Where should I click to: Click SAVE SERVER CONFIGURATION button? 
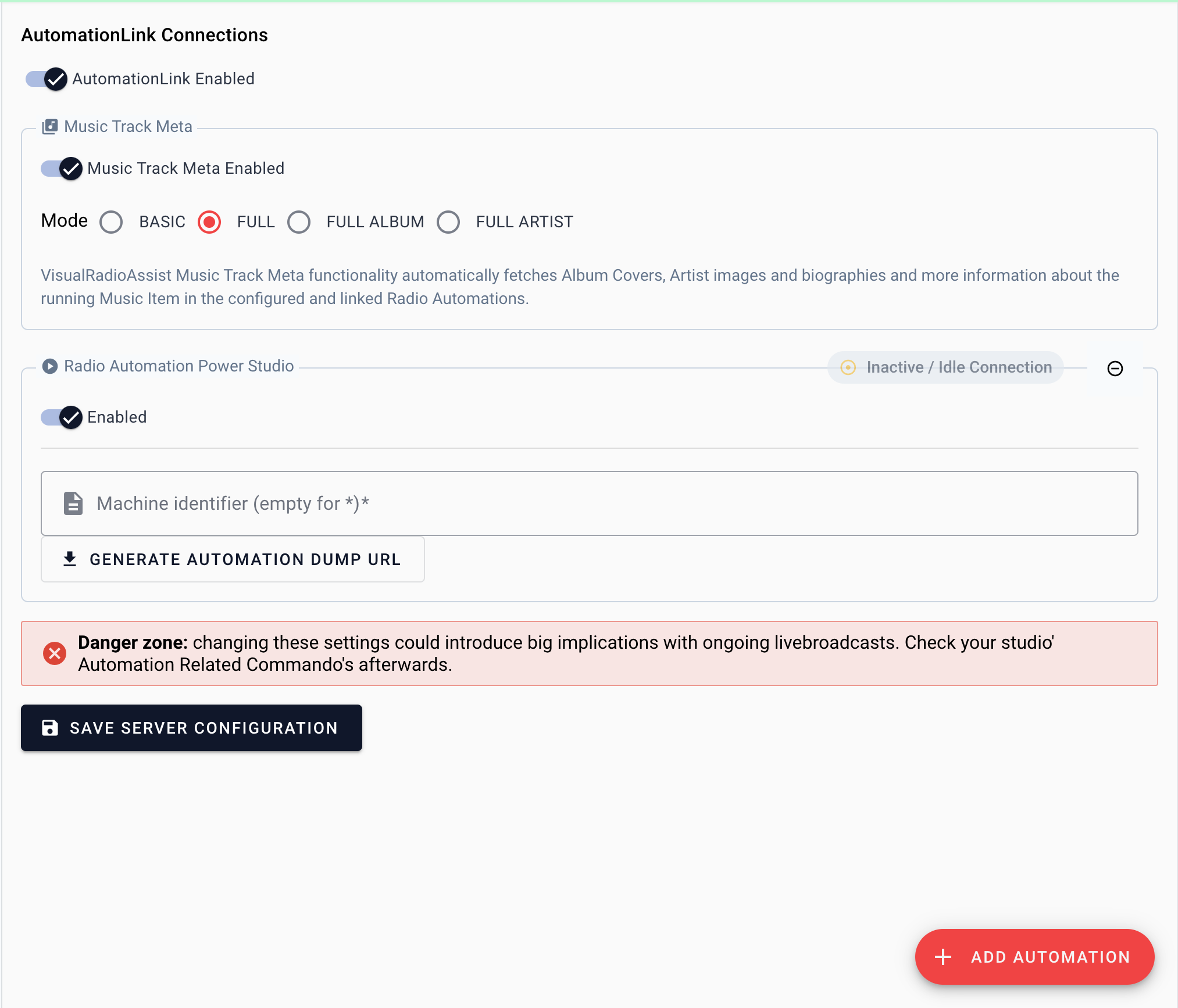coord(192,728)
